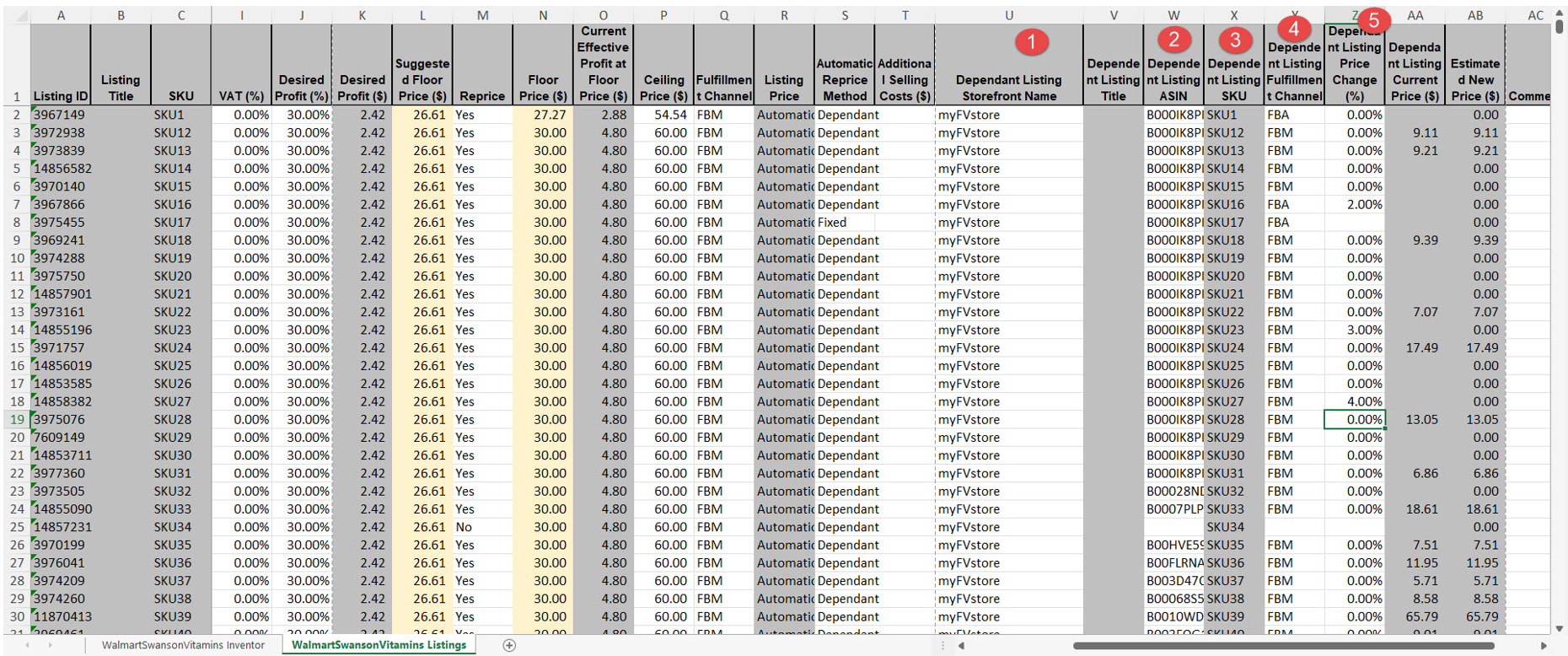
Task: Select row 8 header
Action: pos(17,223)
